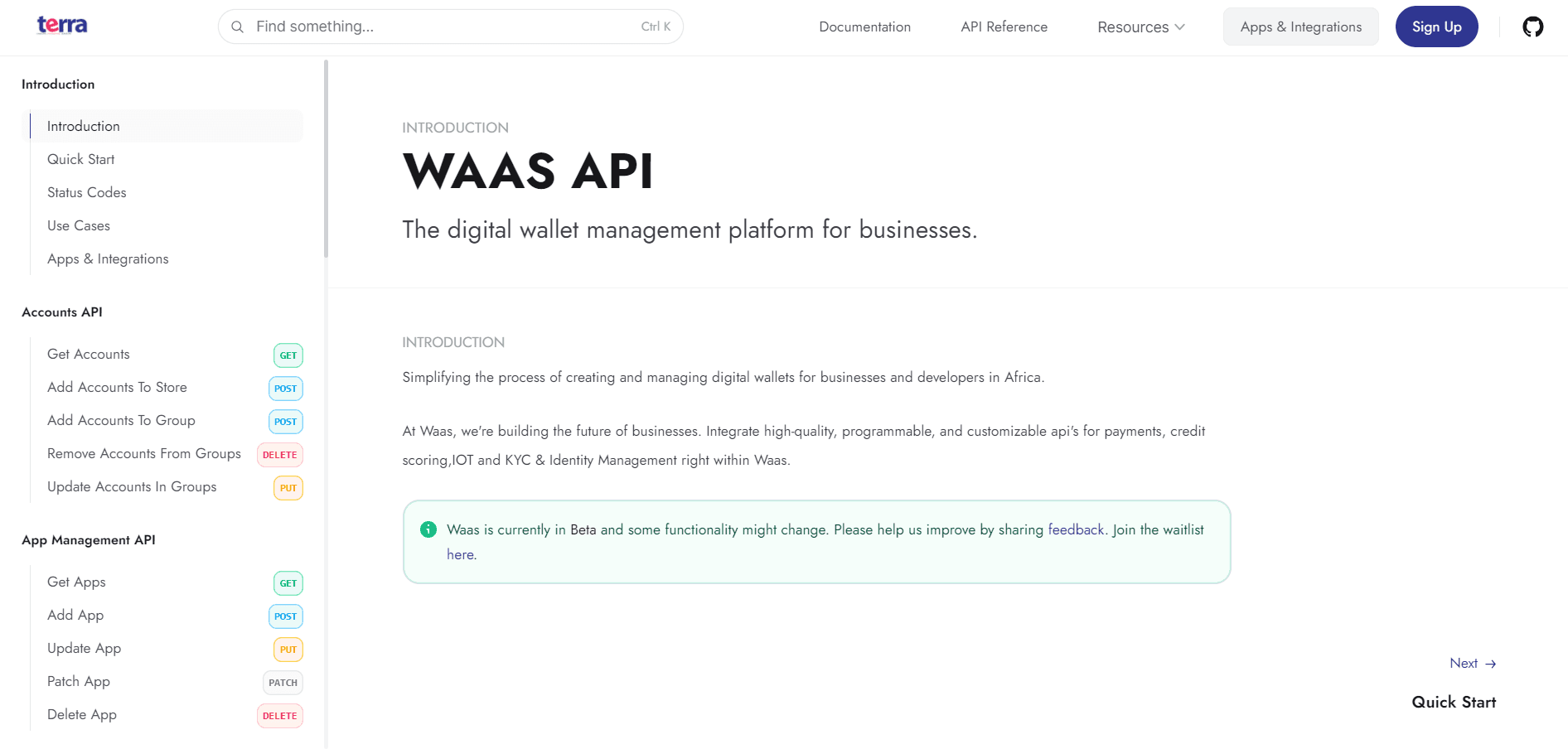Screen dimensions: 1568x749
Task: Click the PATCH badge beside Patch App
Action: (283, 683)
